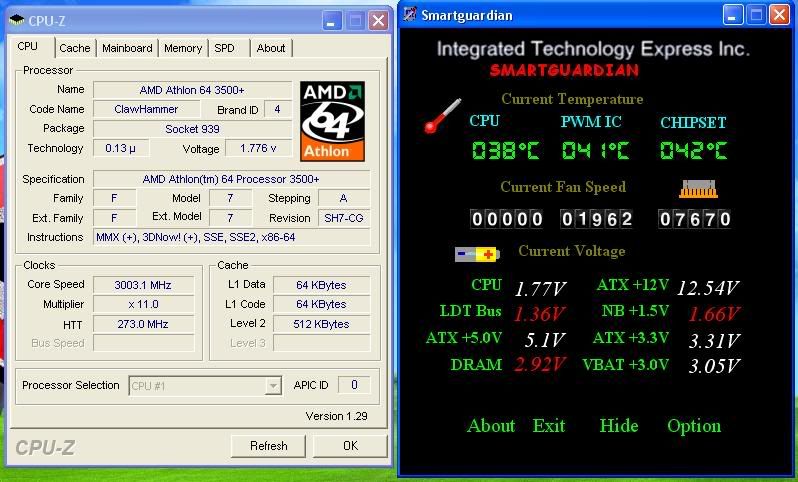The height and width of the screenshot is (482, 798).
Task: Click the orange heatsink chip icon
Action: click(x=698, y=189)
